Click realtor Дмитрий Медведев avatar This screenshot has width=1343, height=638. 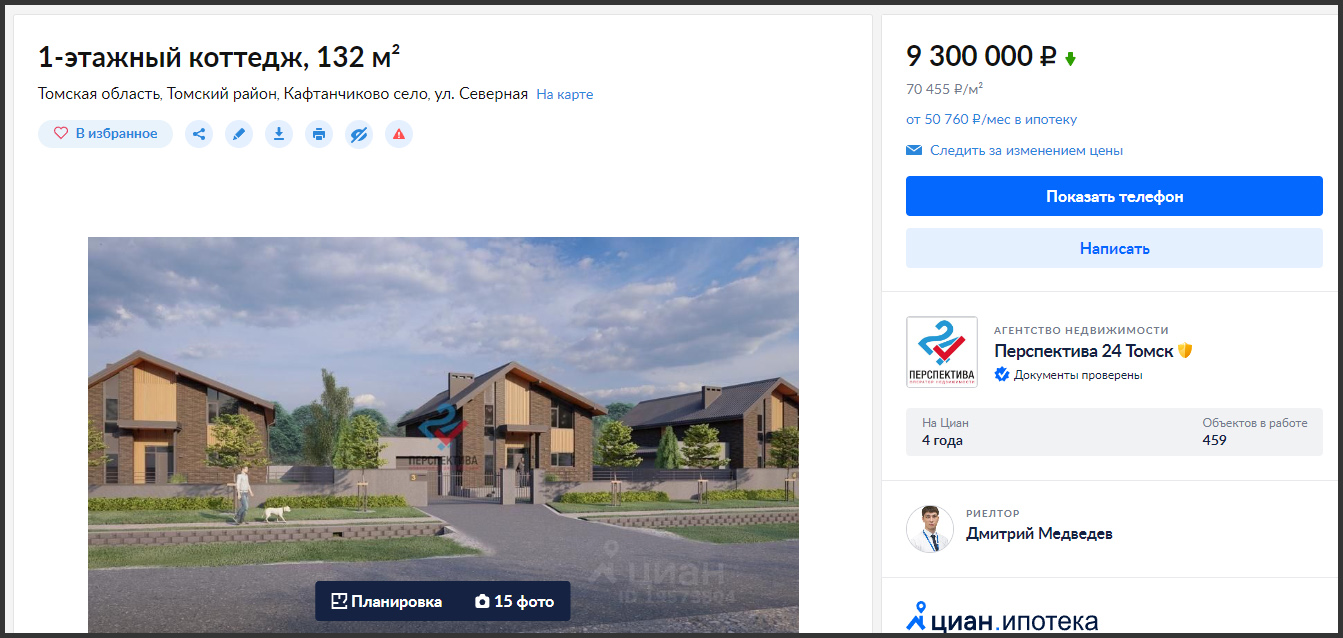(x=930, y=529)
